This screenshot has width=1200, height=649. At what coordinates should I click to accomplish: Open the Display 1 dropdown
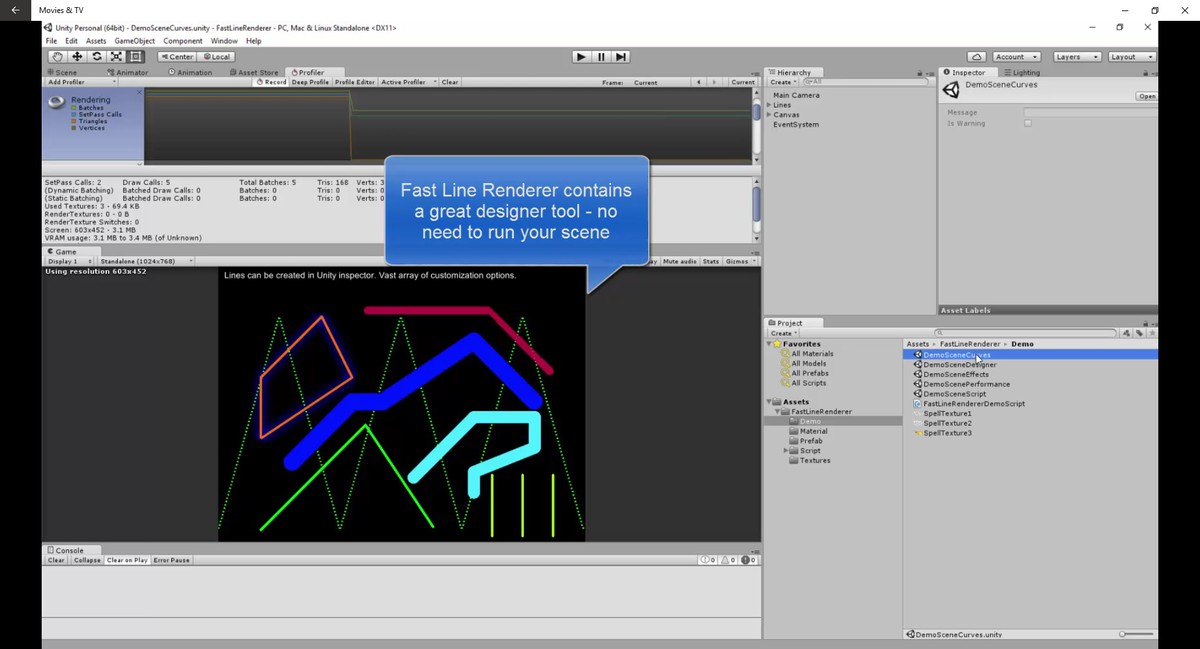click(69, 261)
